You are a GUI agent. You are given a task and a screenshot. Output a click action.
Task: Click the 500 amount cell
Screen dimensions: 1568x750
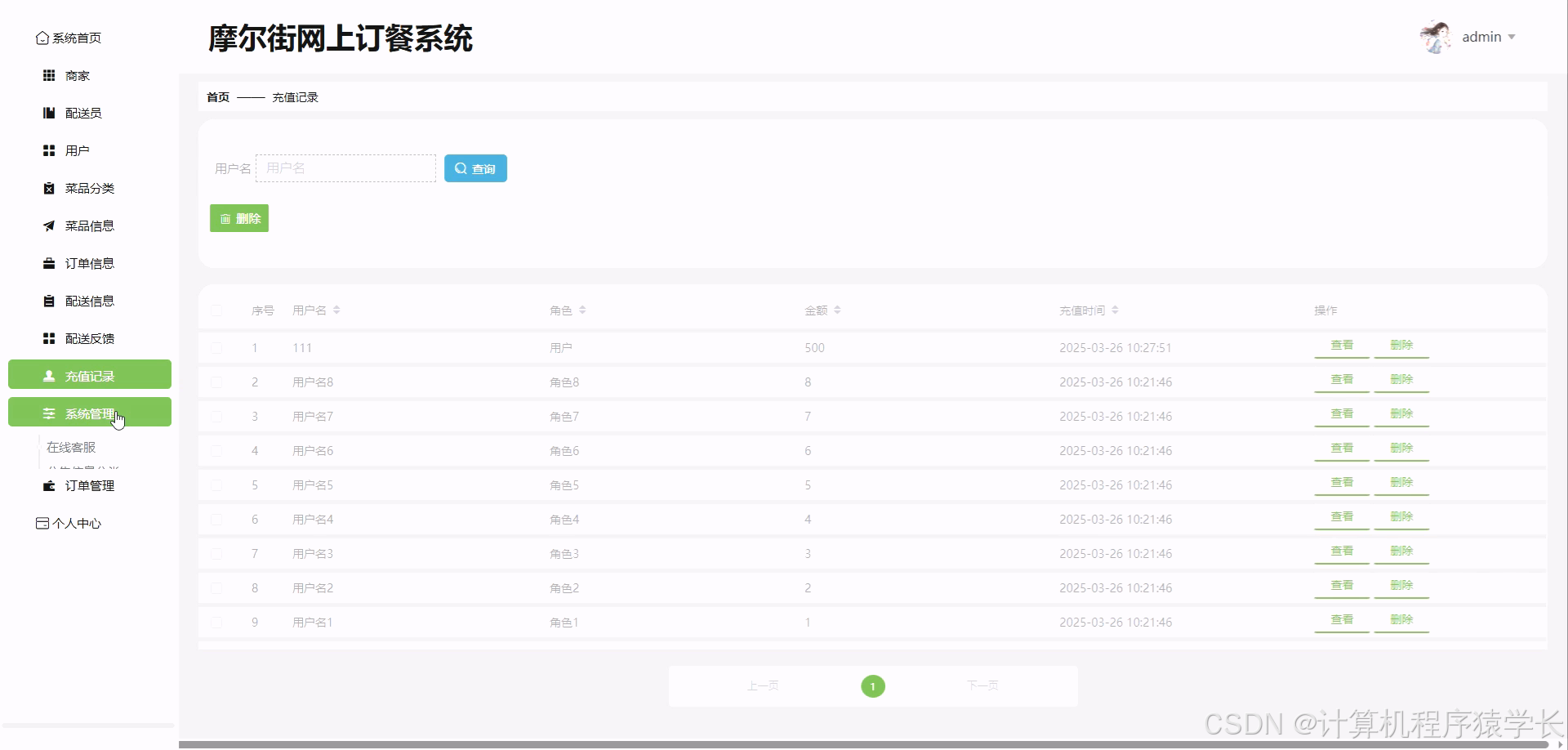[814, 348]
